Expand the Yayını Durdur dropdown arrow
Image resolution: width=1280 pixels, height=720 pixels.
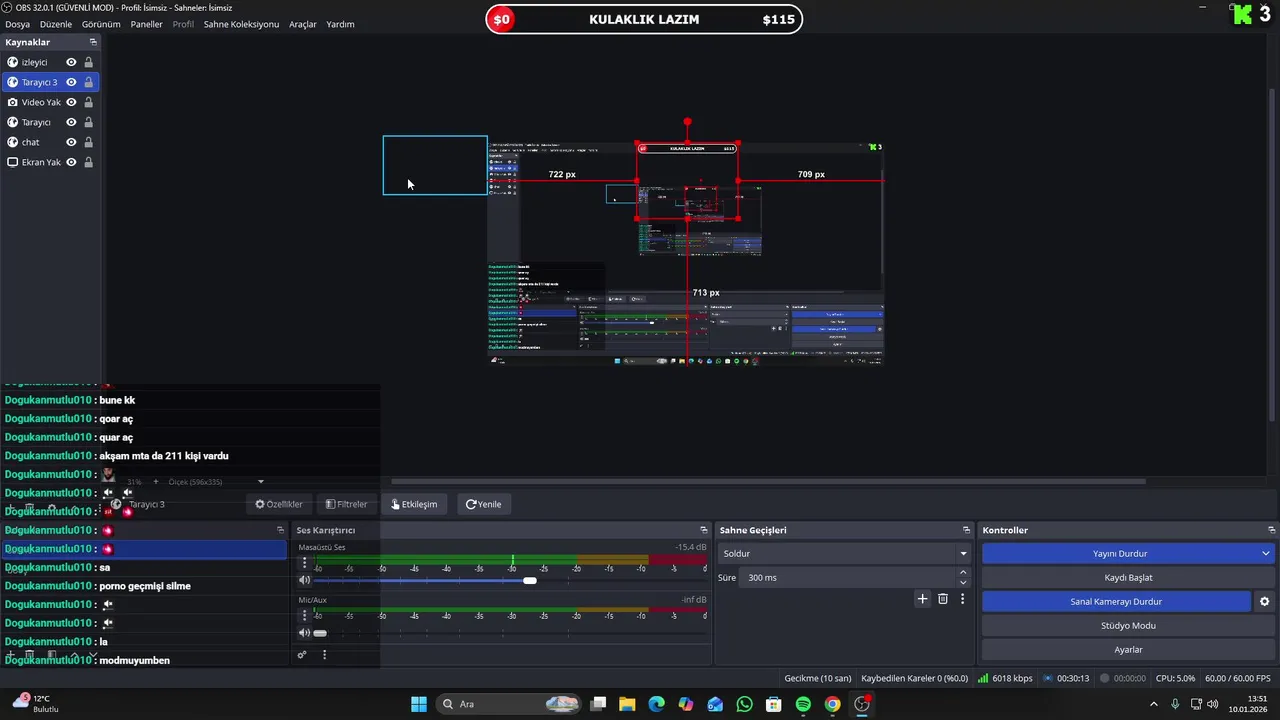pyautogui.click(x=1265, y=554)
